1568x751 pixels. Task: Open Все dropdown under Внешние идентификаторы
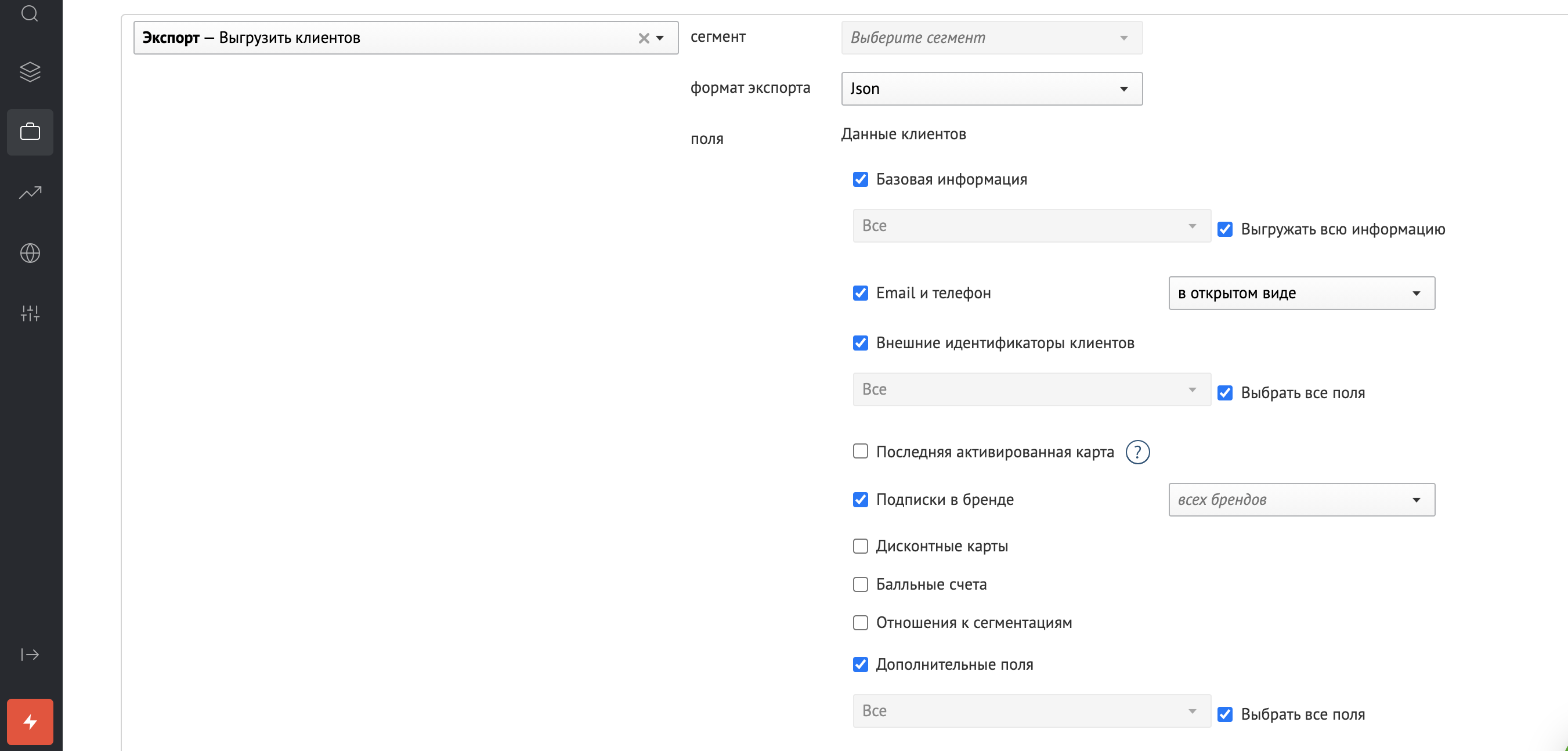click(1032, 389)
